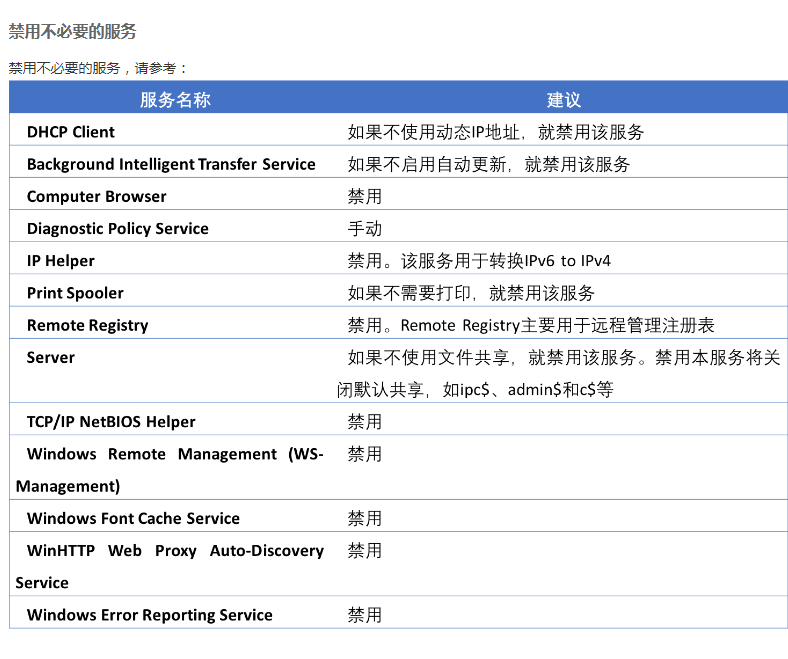Click the Remote Registry 远程管理注册表 advice
The height and width of the screenshot is (659, 788).
(x=531, y=325)
